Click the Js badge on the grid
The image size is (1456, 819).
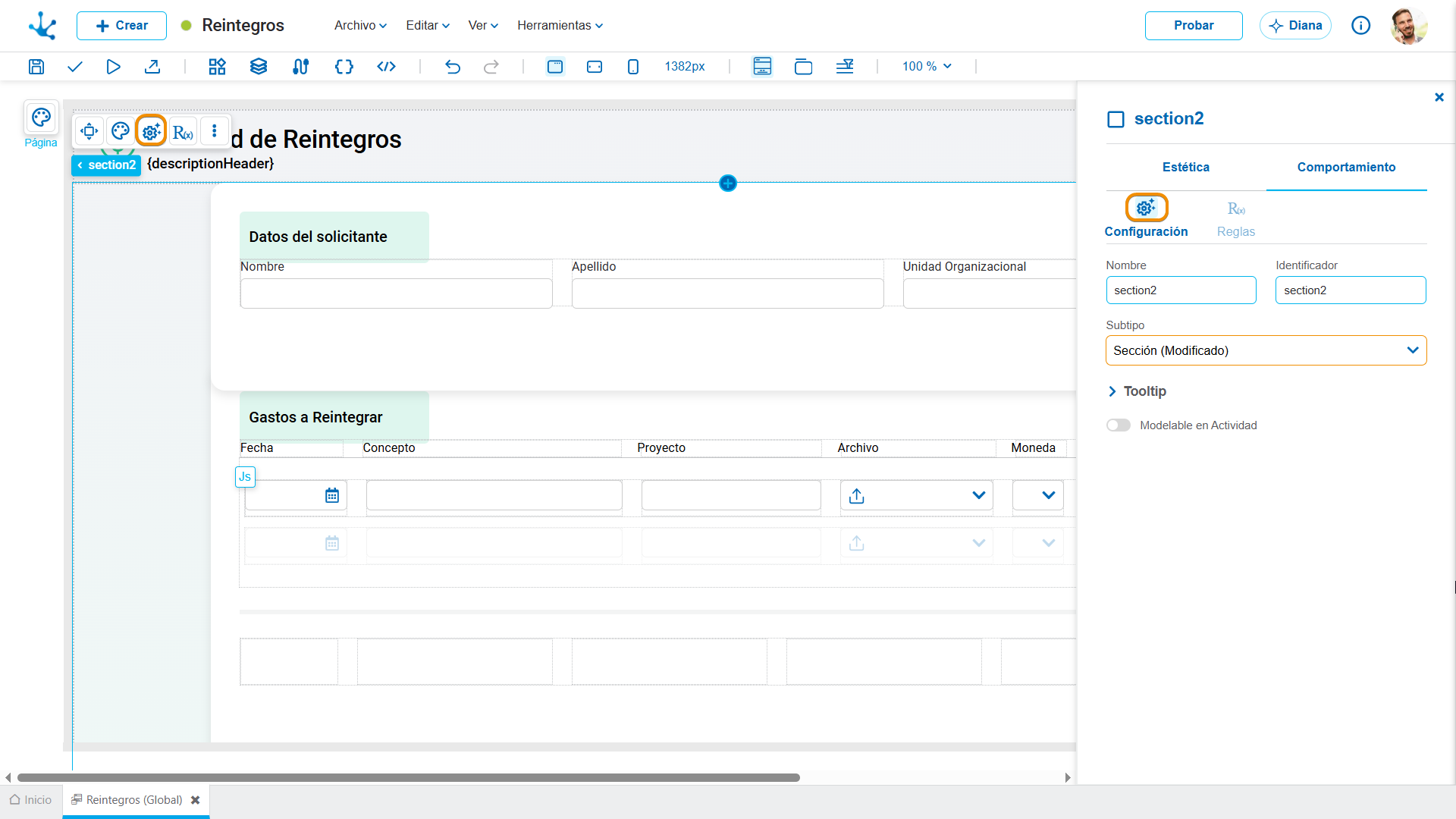click(245, 477)
